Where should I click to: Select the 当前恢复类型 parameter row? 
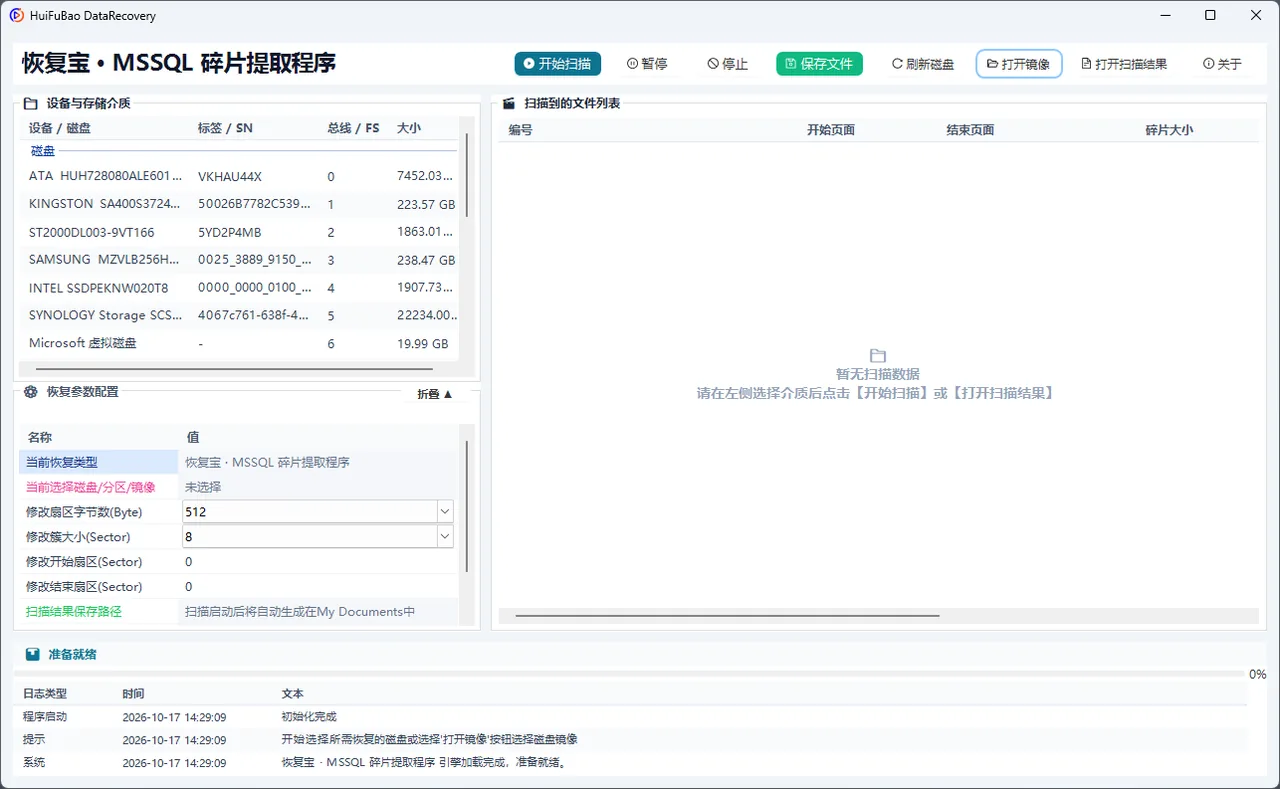tap(239, 463)
